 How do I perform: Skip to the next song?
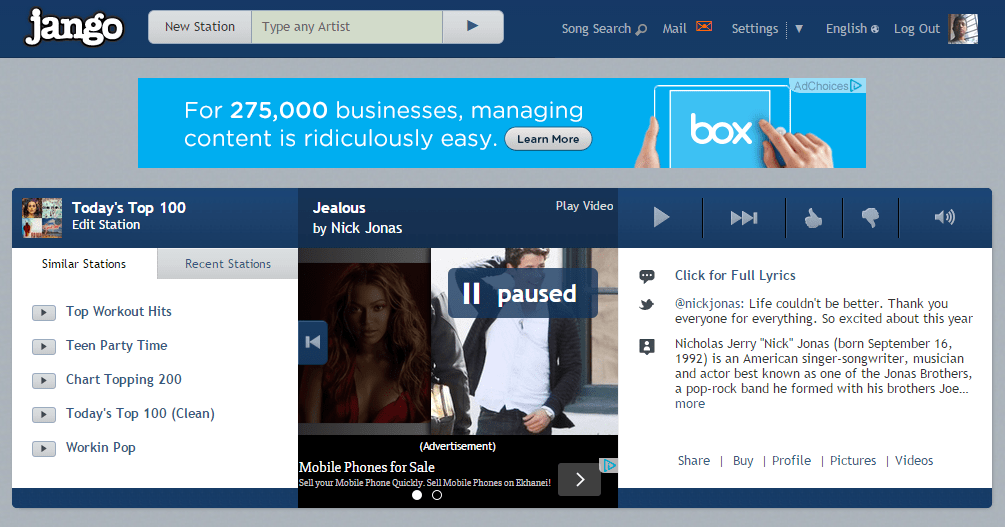coord(743,218)
